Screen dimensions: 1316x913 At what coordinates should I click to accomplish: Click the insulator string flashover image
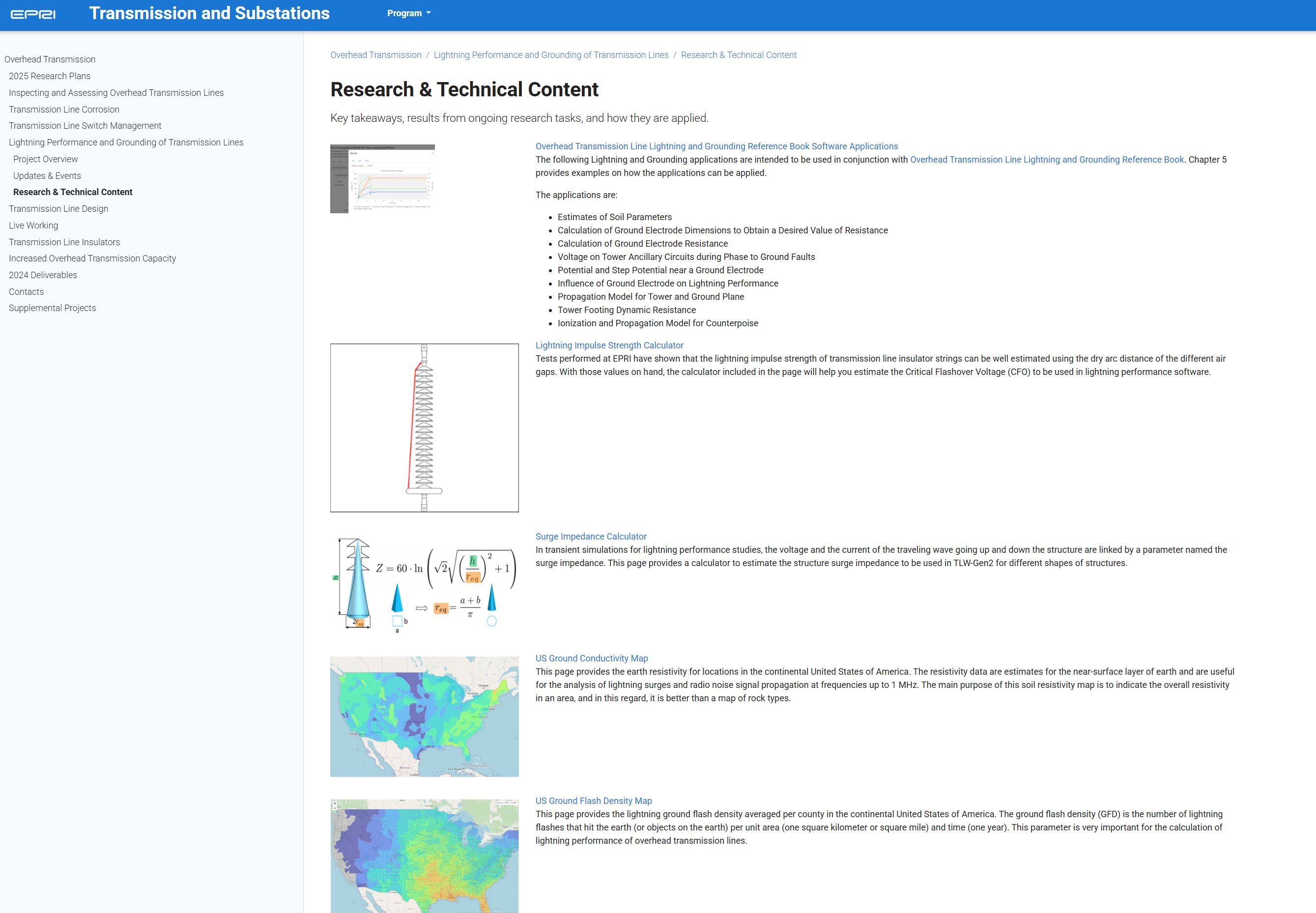424,428
